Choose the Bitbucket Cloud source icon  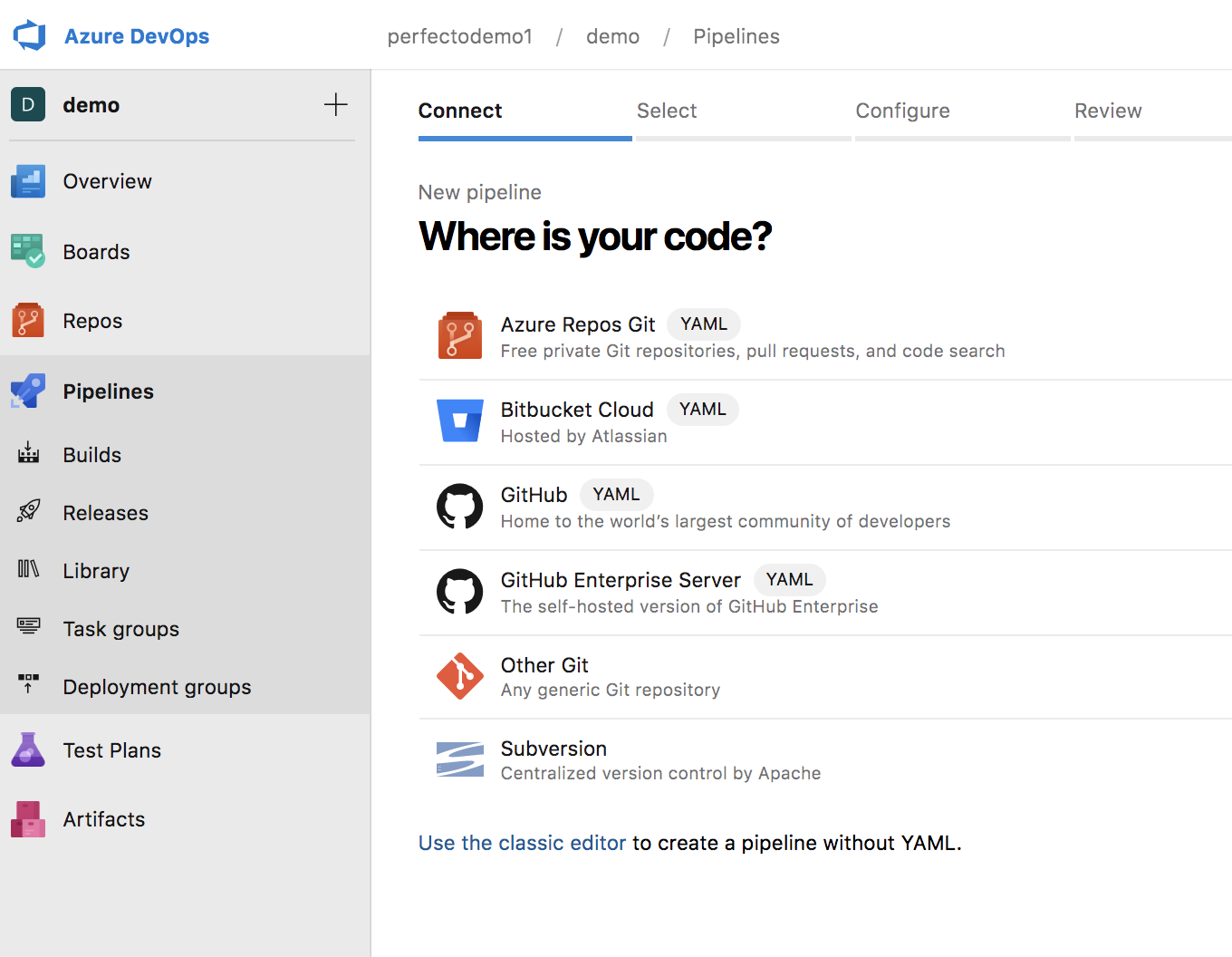click(460, 420)
